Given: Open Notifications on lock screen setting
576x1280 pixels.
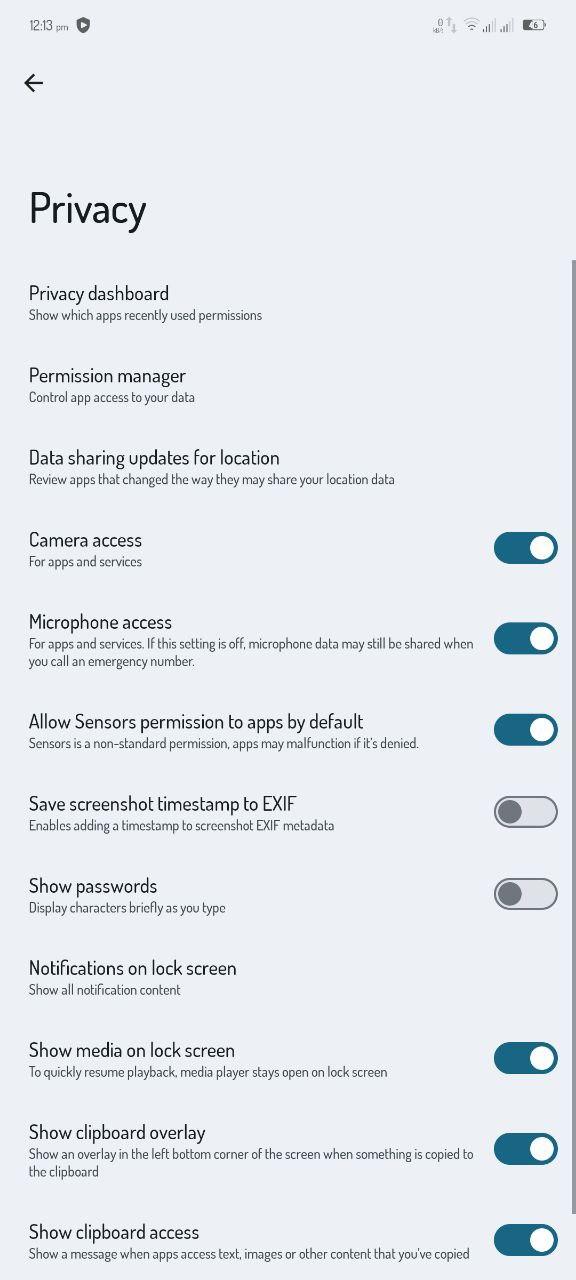Looking at the screenshot, I should point(288,976).
